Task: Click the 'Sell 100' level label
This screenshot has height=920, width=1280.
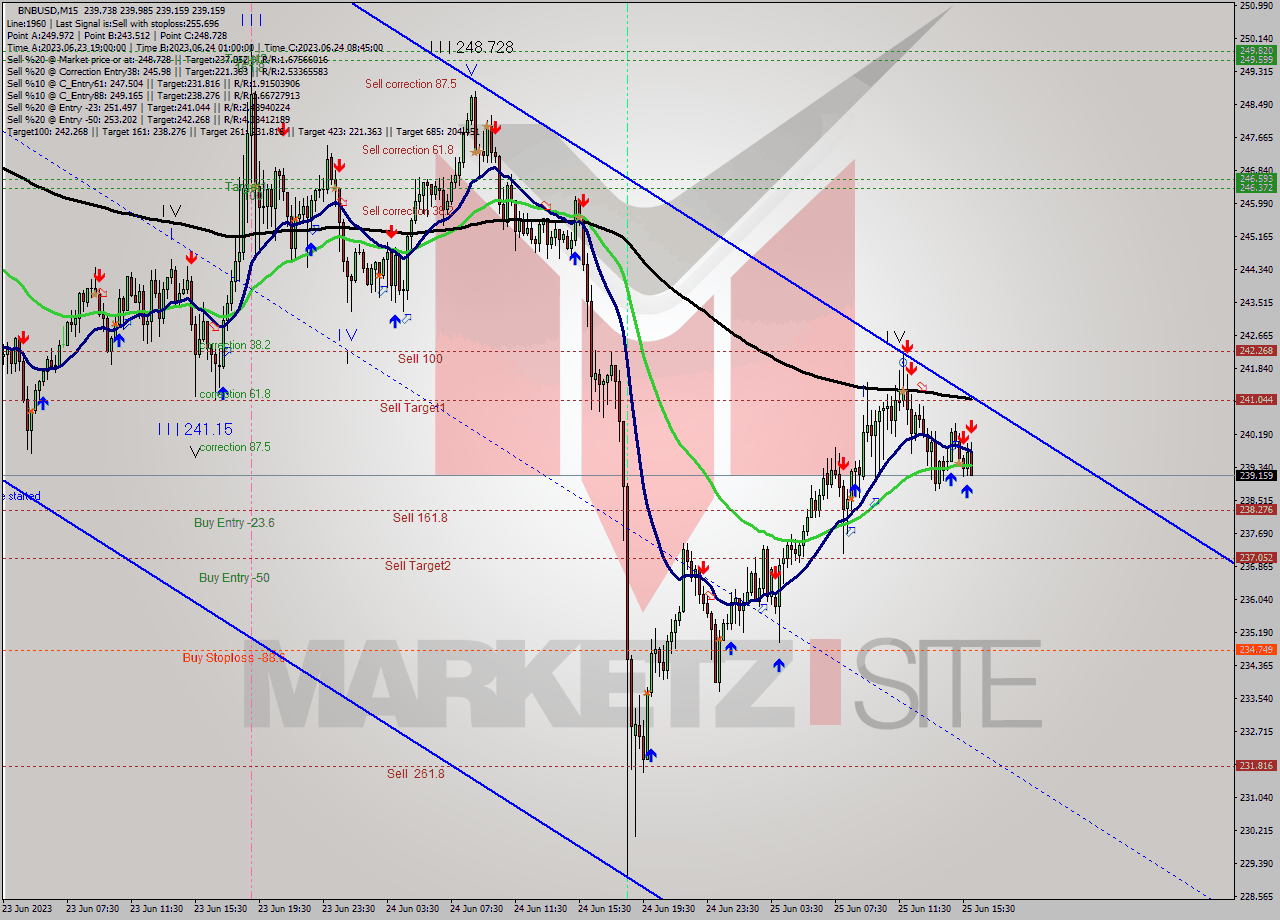Action: pyautogui.click(x=420, y=358)
